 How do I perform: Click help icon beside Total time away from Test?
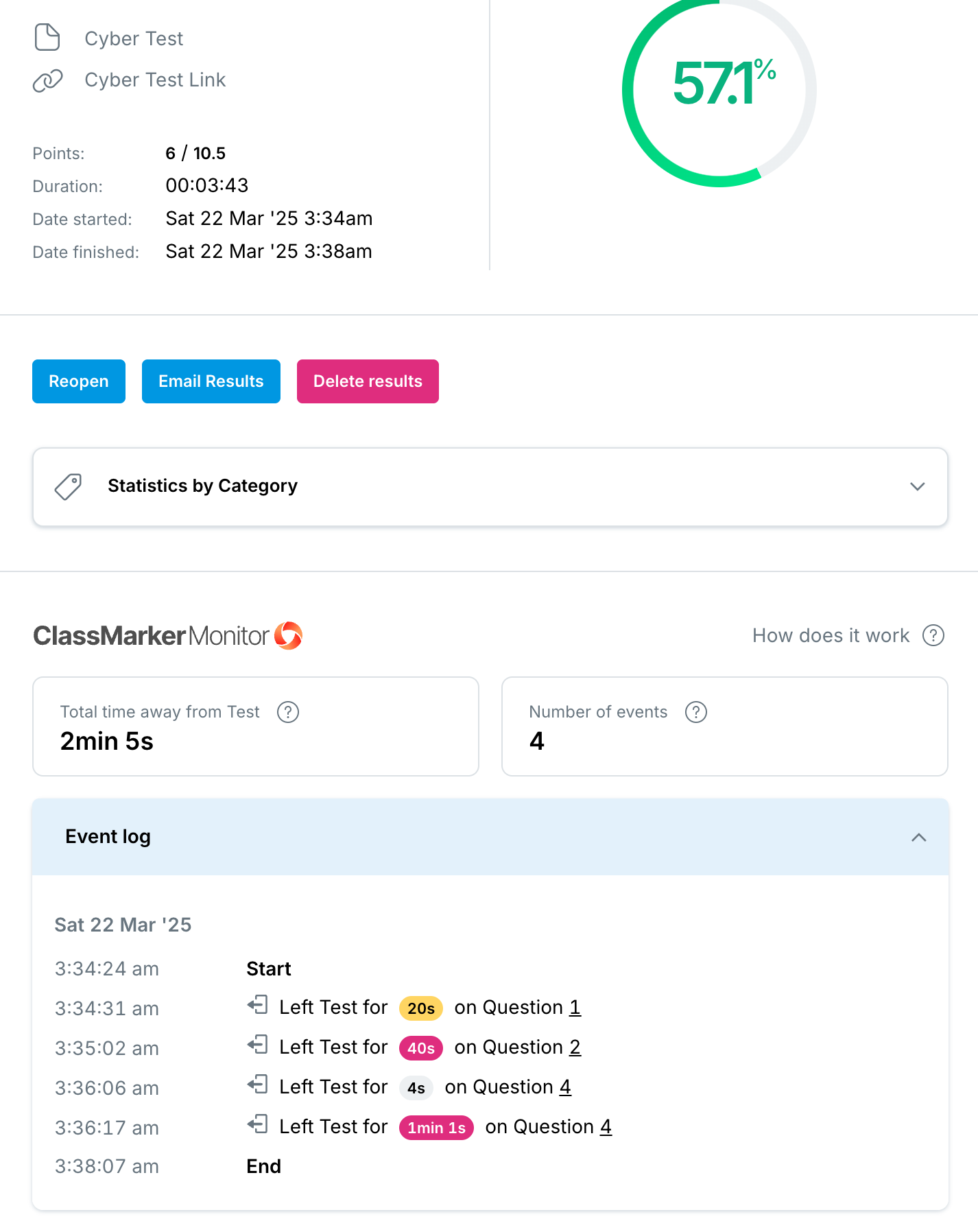pos(287,712)
